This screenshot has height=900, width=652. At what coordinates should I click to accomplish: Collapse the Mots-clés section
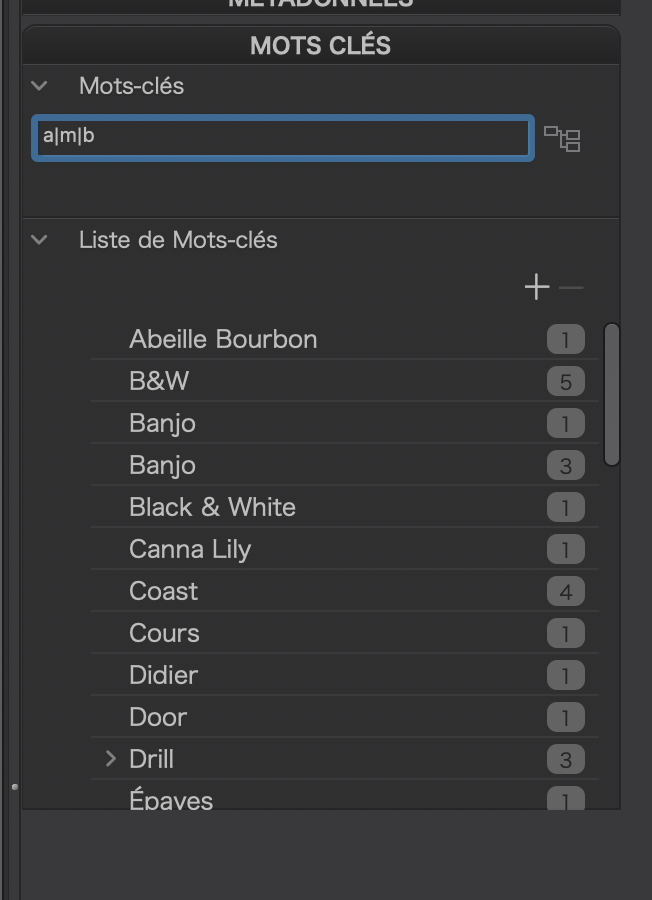coord(40,86)
